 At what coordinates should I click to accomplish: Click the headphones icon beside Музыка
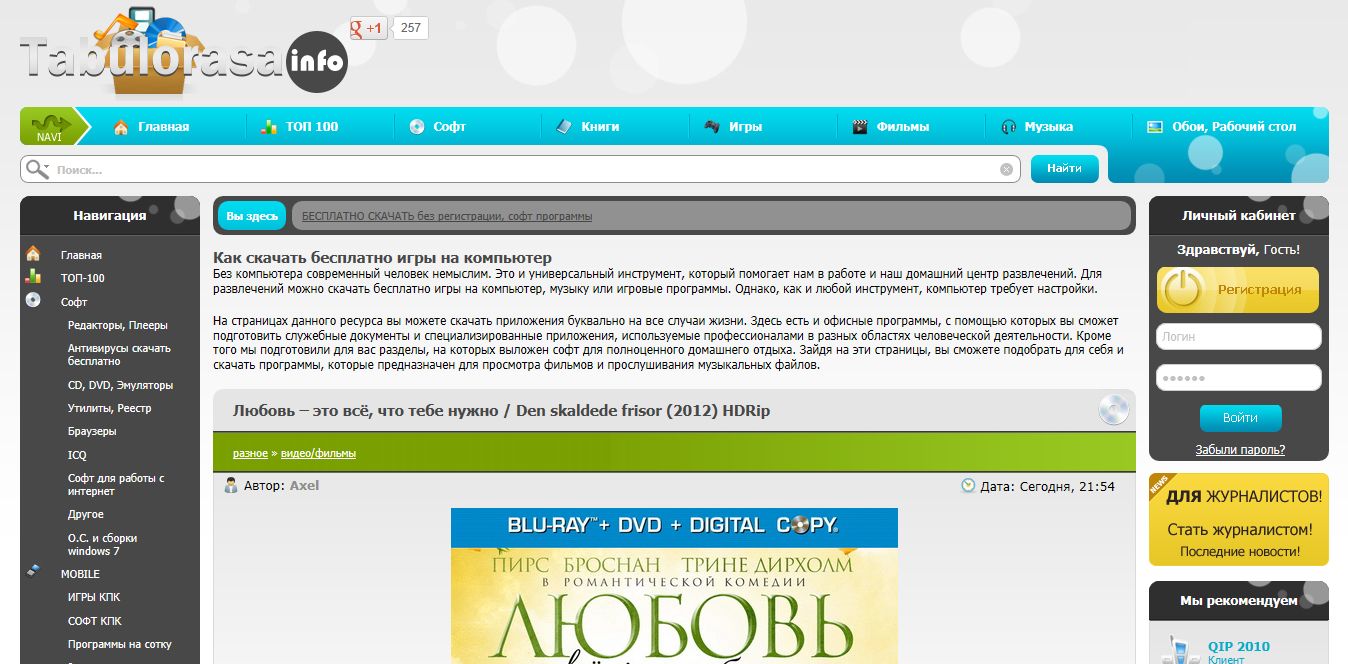click(1007, 127)
